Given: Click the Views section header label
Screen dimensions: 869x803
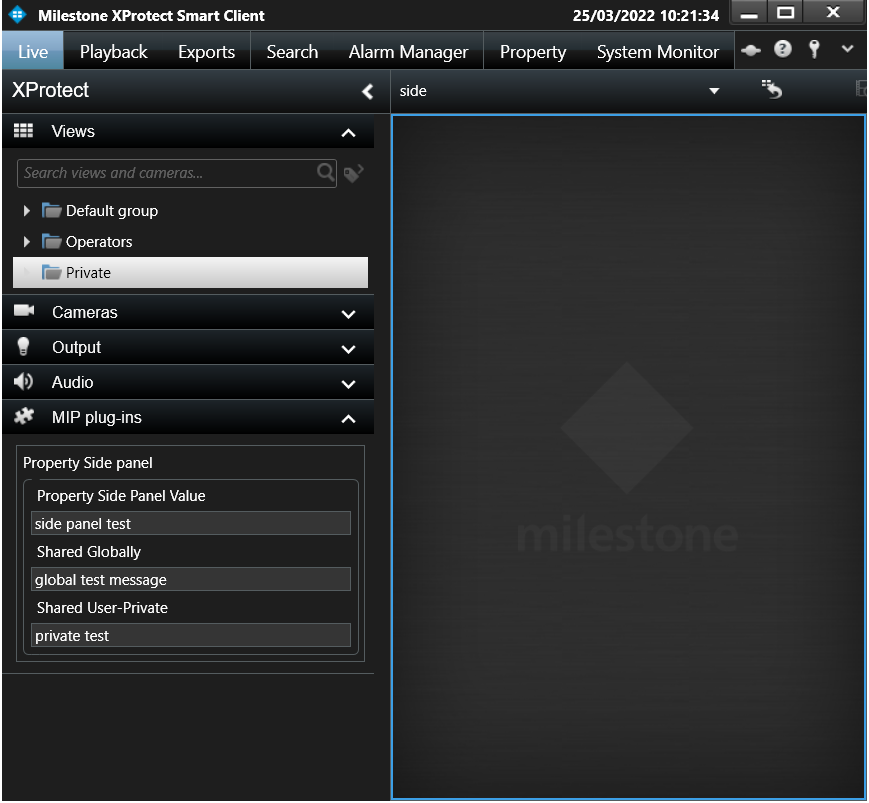Looking at the screenshot, I should tap(73, 131).
